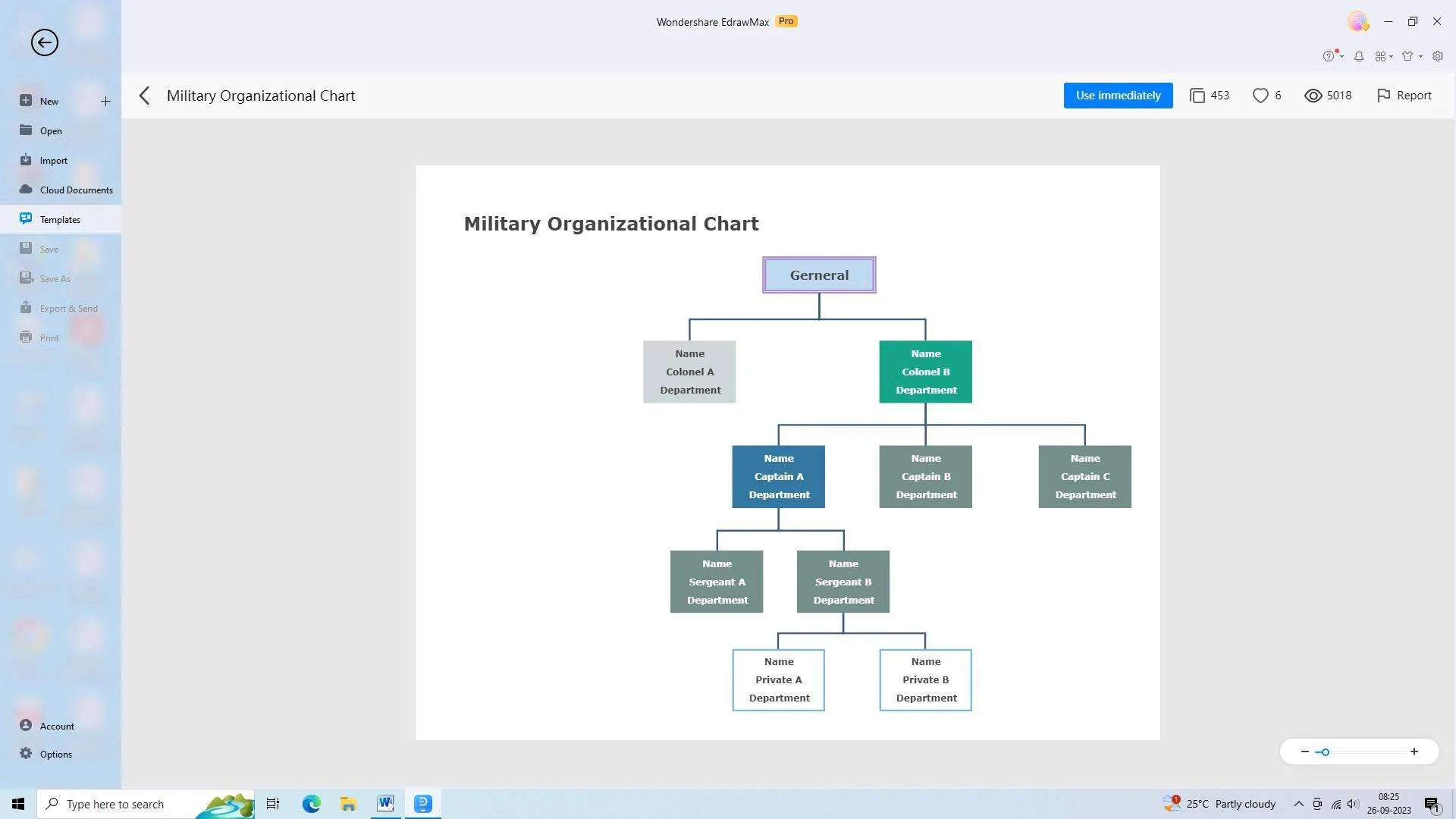The image size is (1456, 819).
Task: Click the Save menu item
Action: (x=48, y=248)
